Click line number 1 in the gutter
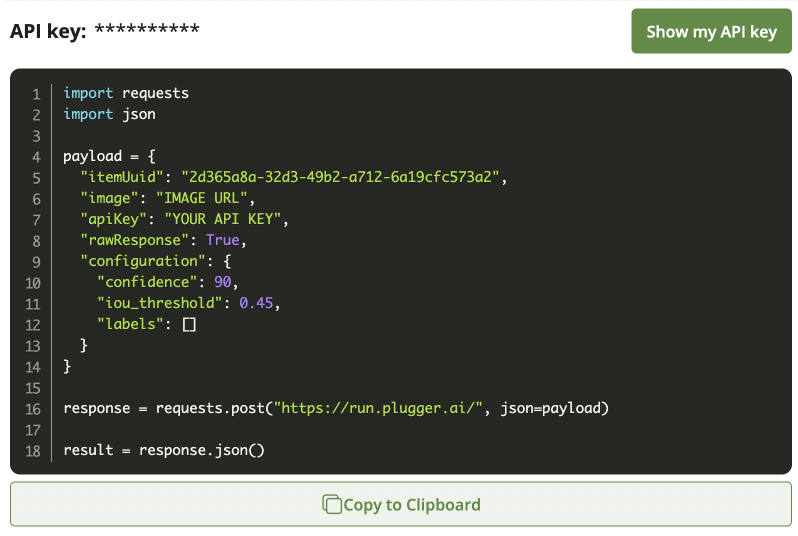The image size is (798, 536). (36, 93)
